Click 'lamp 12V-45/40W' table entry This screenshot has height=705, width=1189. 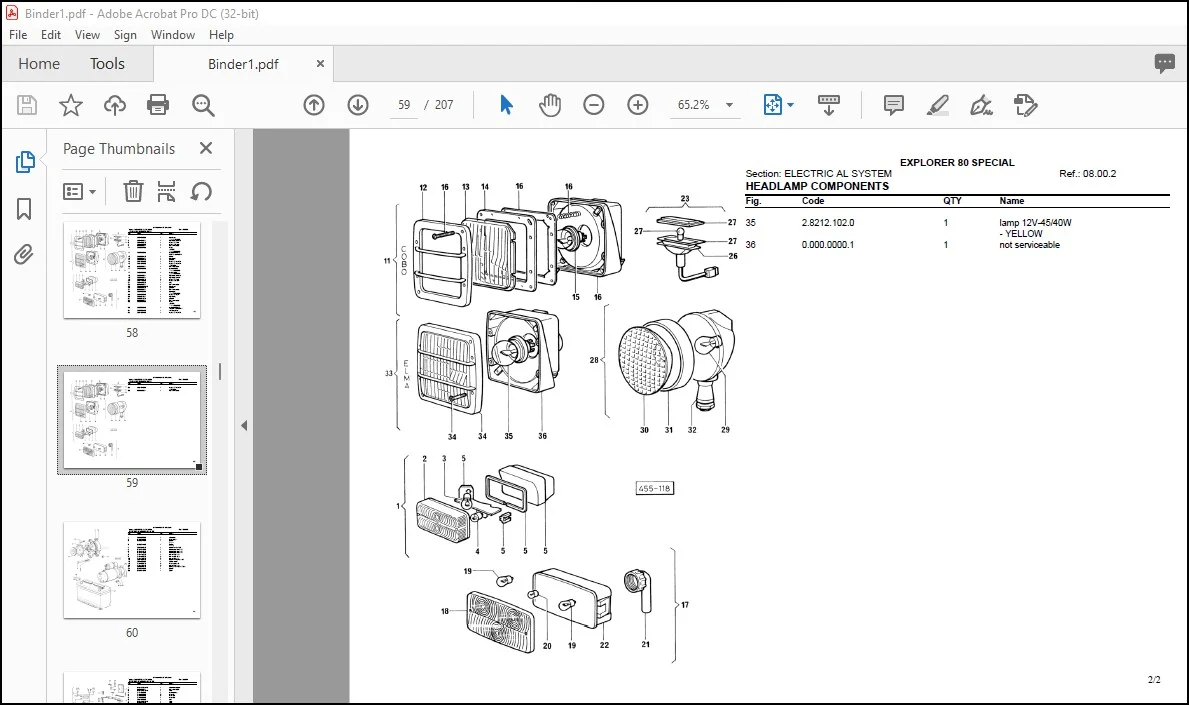tap(1035, 223)
